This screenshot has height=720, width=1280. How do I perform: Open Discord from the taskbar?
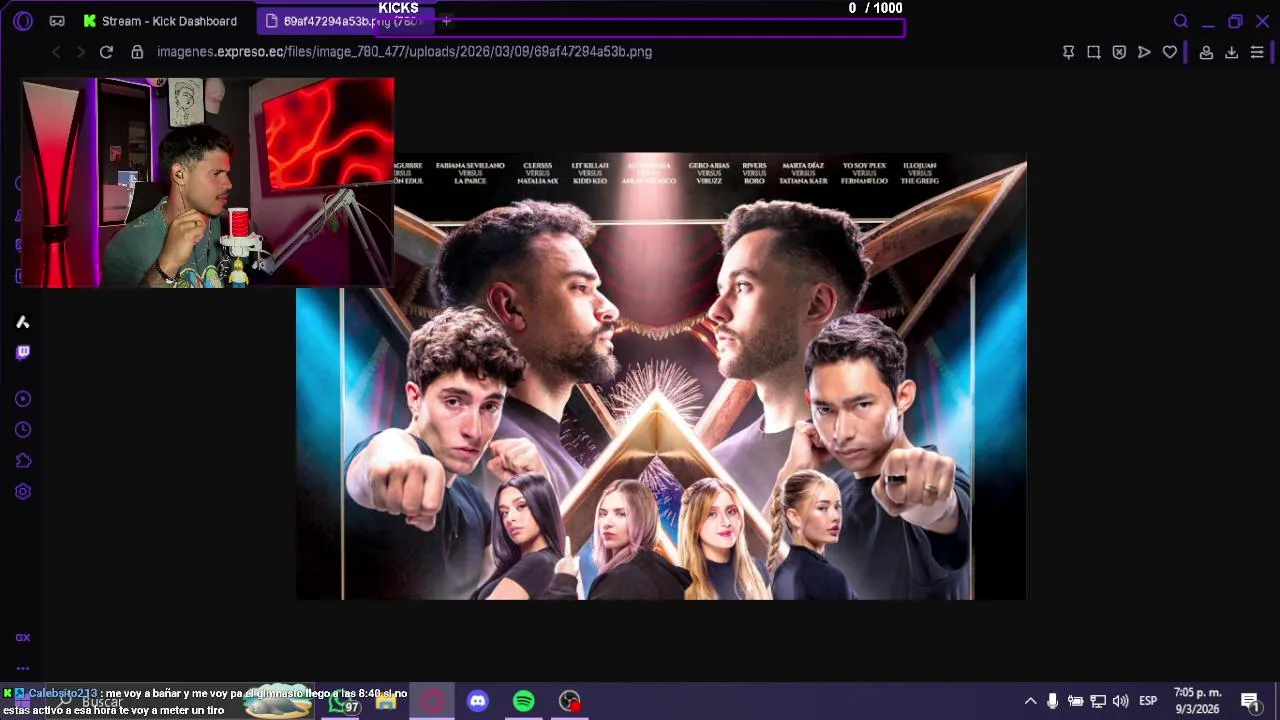(x=478, y=702)
